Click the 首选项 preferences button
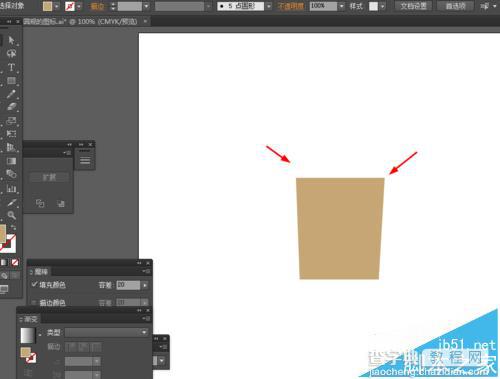500x379 pixels. (455, 6)
